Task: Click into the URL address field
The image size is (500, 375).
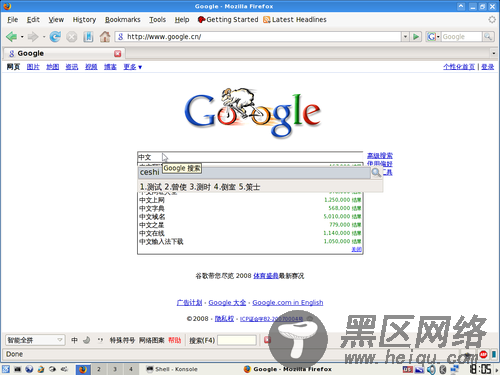Action: [258, 37]
